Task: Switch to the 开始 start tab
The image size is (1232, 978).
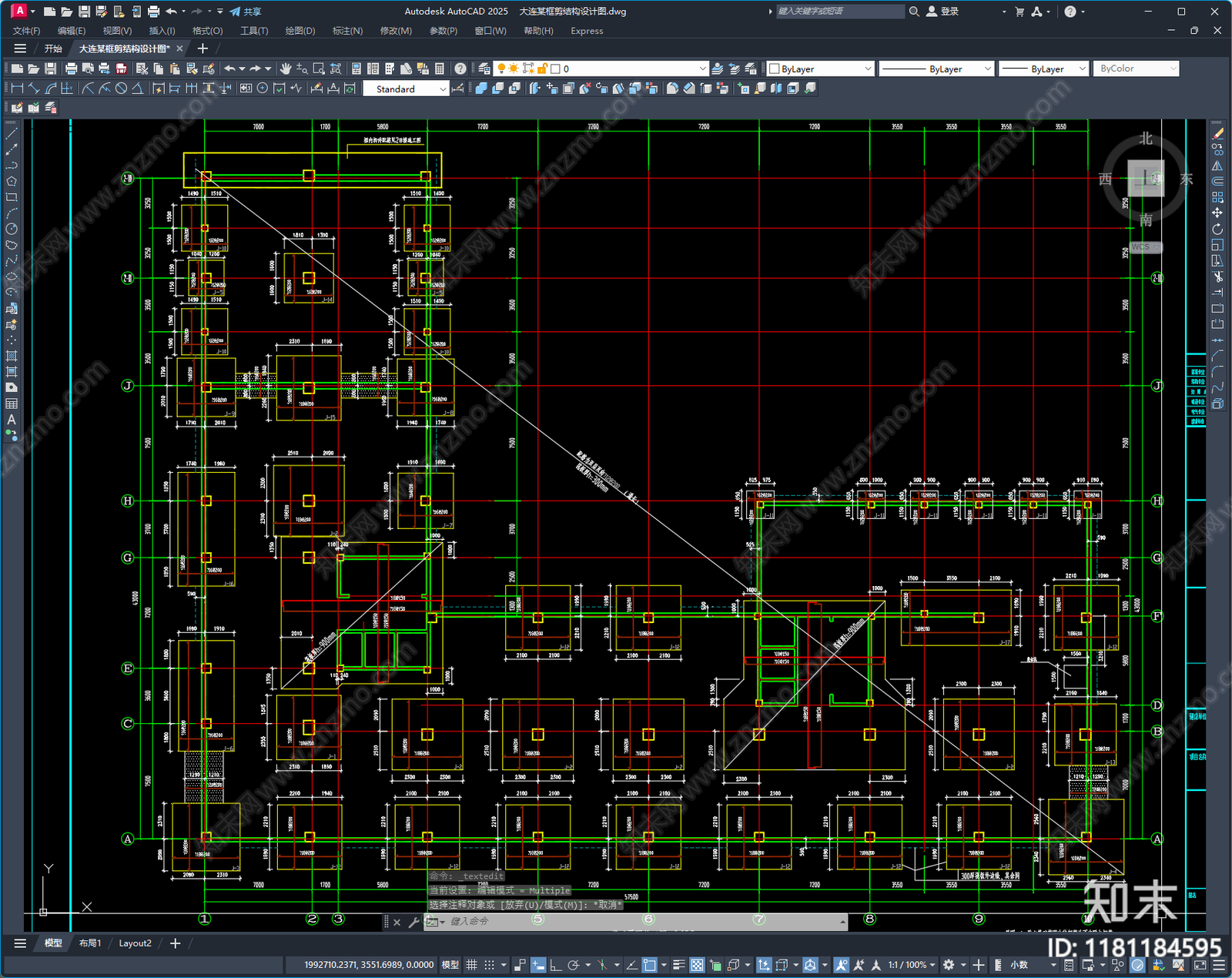Action: [x=53, y=49]
